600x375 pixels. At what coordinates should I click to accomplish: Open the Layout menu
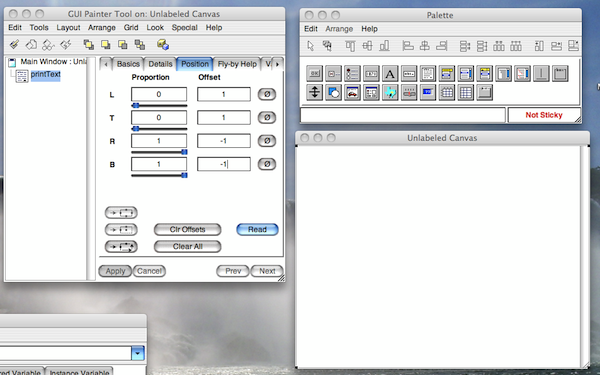pos(68,28)
